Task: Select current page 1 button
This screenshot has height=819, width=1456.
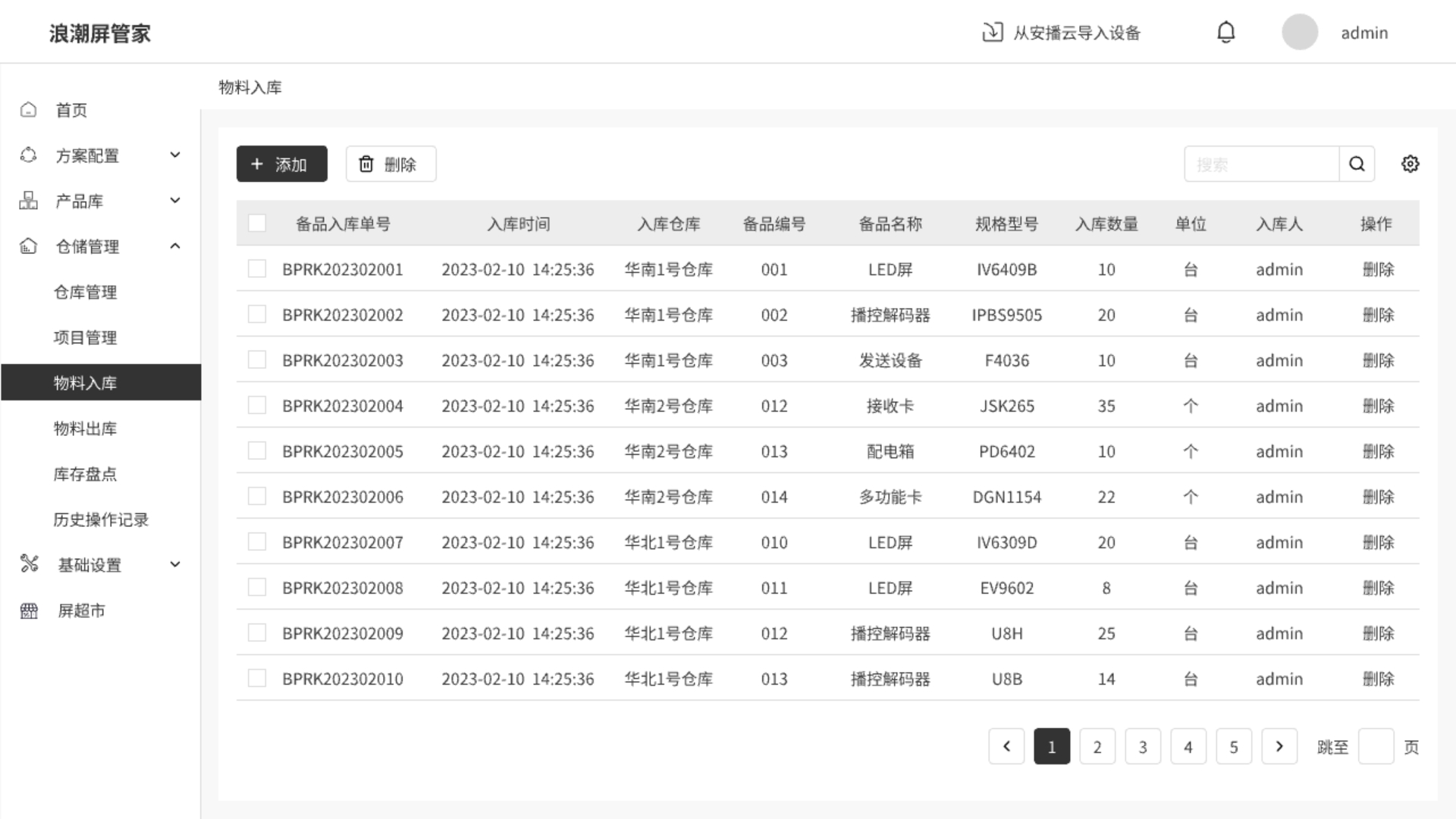Action: tap(1052, 746)
